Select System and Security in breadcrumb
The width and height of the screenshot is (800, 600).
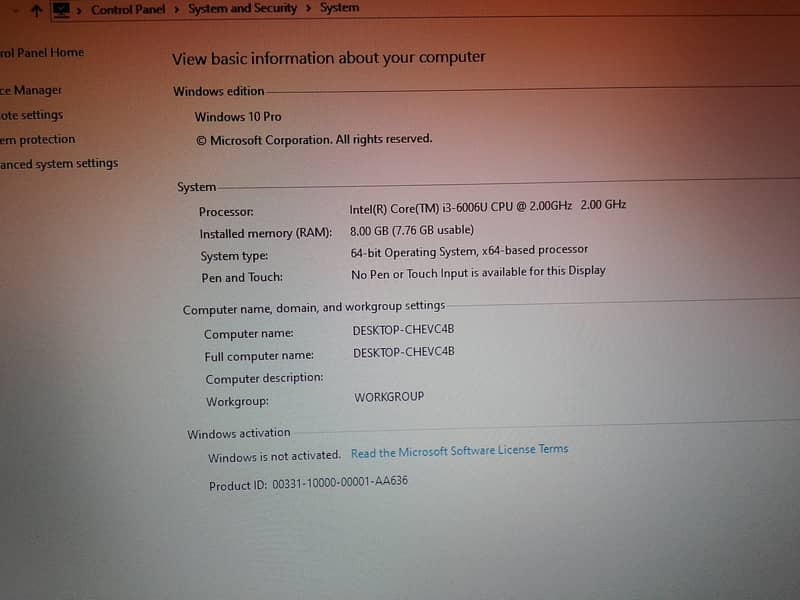(x=242, y=9)
